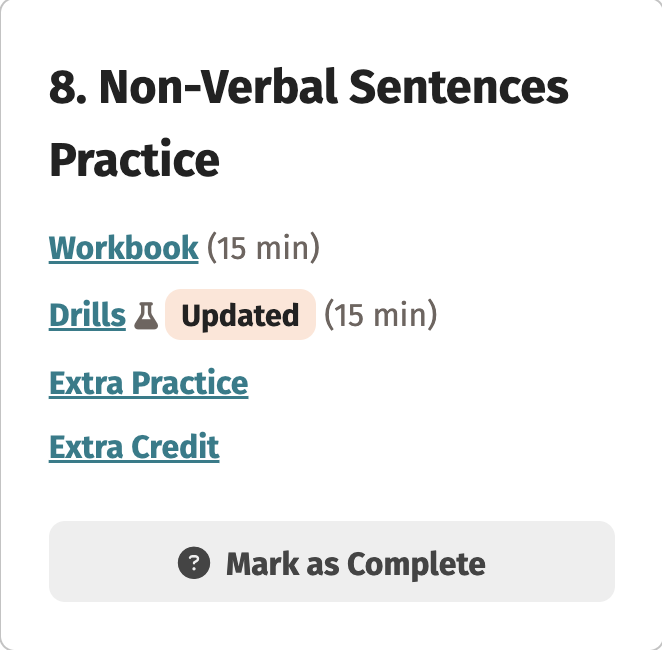The height and width of the screenshot is (650, 662).
Task: Open the Extra Credit link
Action: click(134, 447)
